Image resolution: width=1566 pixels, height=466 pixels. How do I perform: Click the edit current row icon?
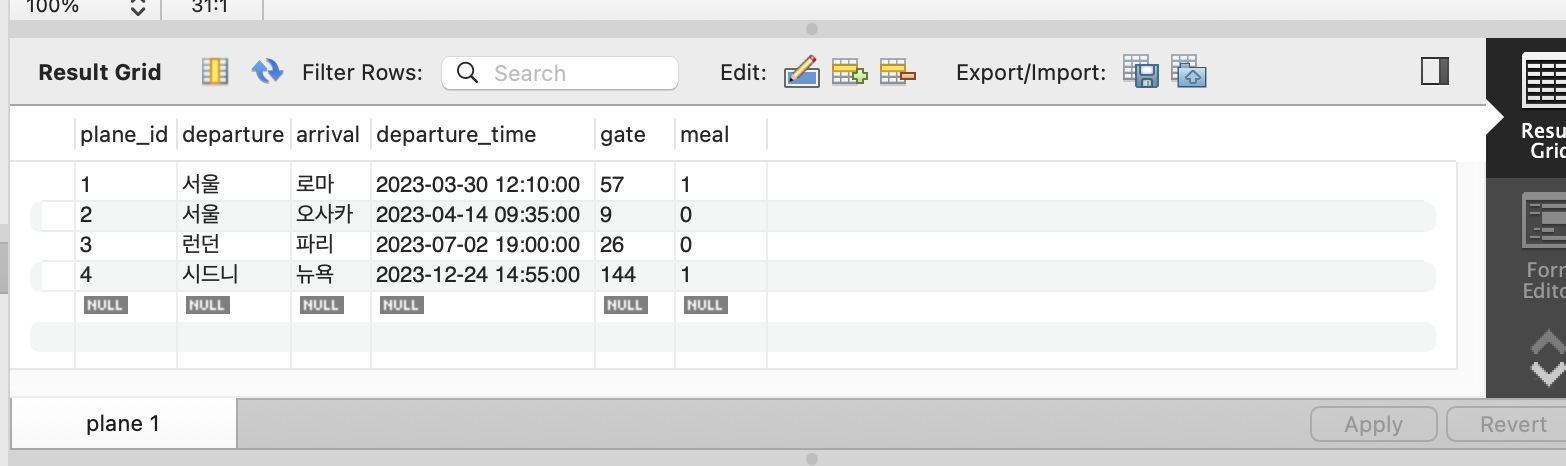click(802, 72)
